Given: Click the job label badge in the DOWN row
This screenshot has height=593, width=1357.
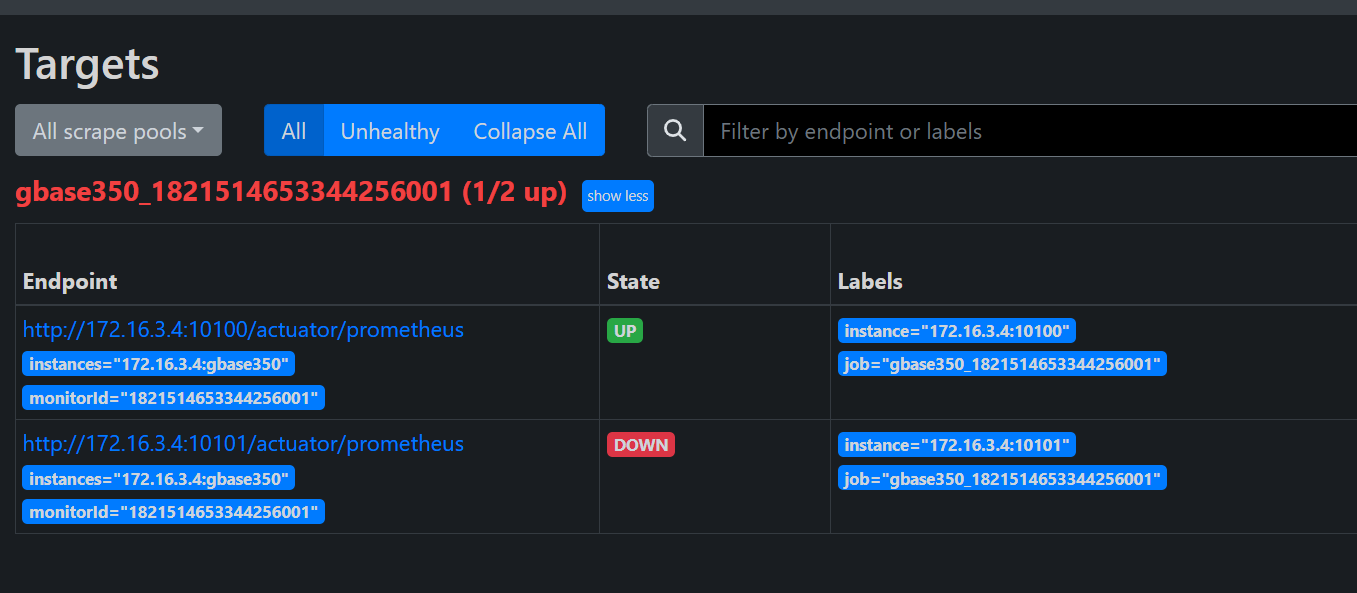Looking at the screenshot, I should click(x=1002, y=479).
